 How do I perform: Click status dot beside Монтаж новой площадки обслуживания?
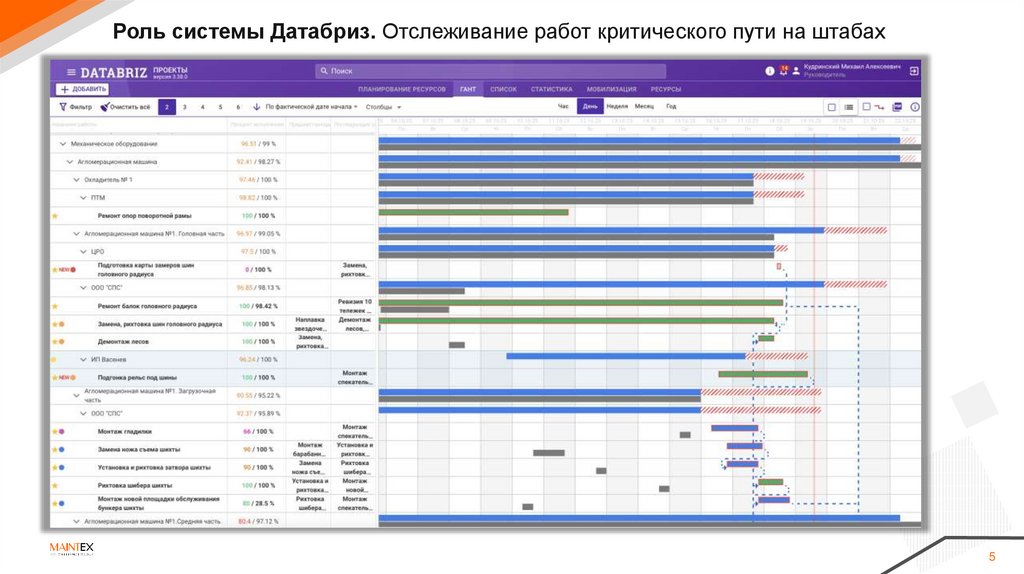62,503
